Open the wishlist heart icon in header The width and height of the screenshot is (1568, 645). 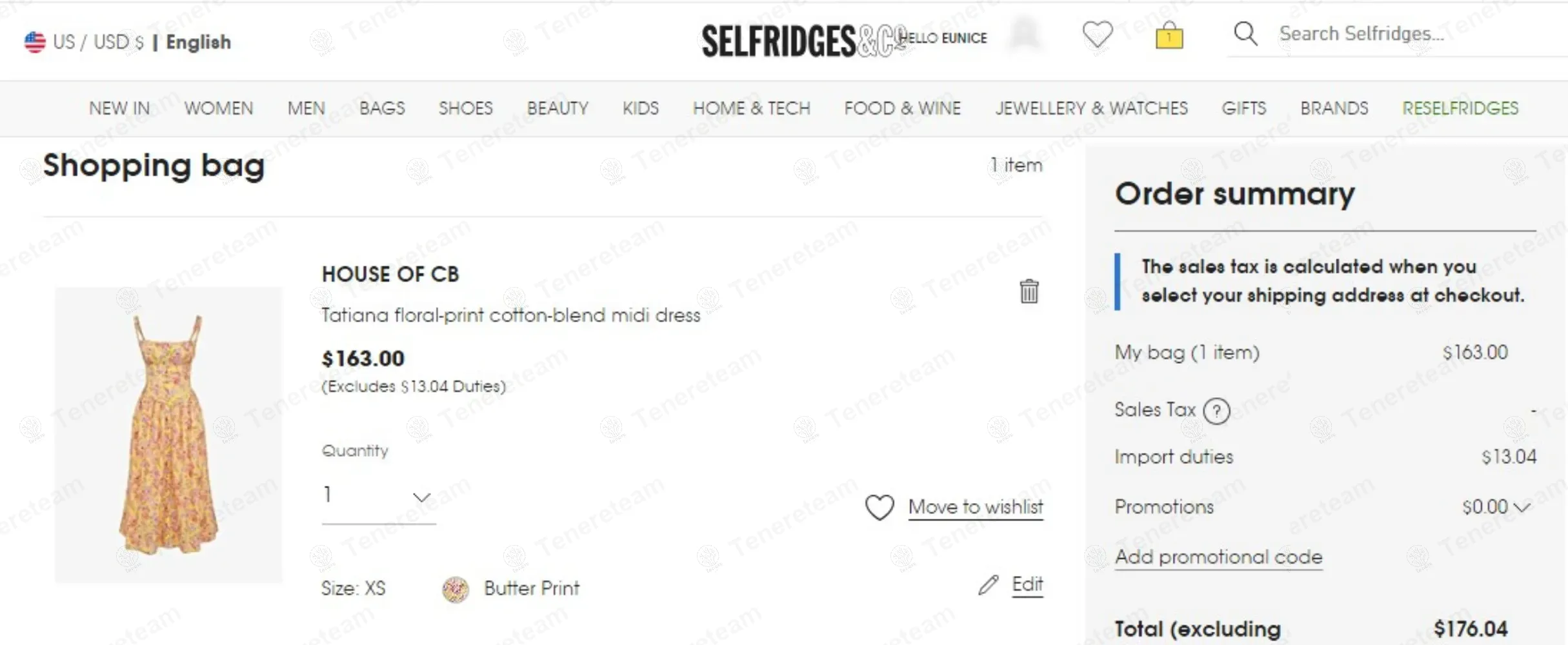click(x=1097, y=34)
